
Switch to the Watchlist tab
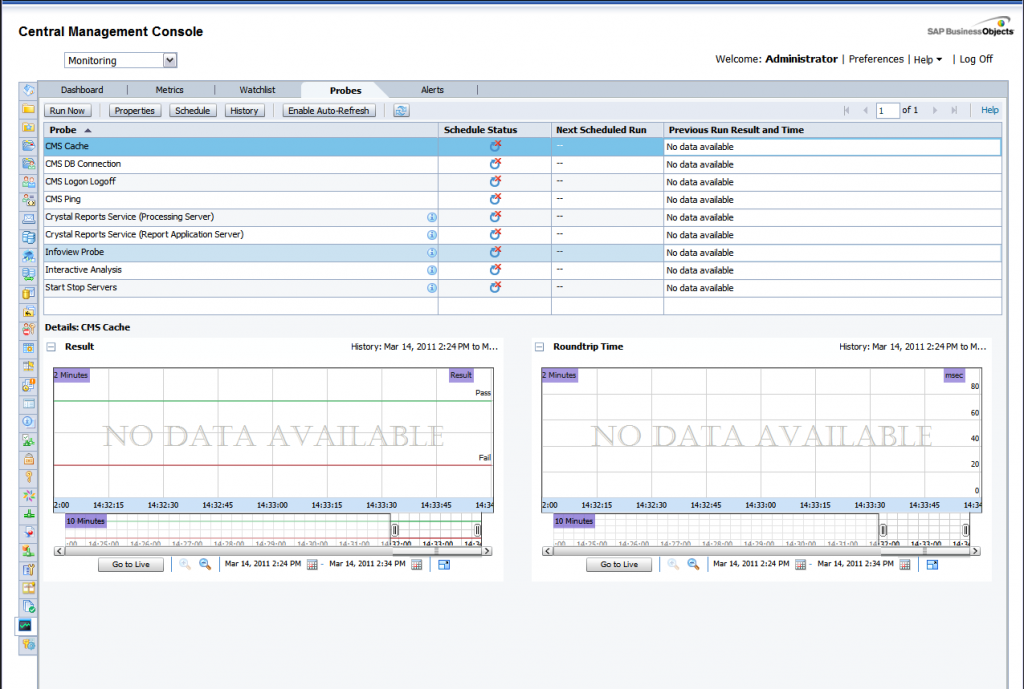click(x=257, y=90)
